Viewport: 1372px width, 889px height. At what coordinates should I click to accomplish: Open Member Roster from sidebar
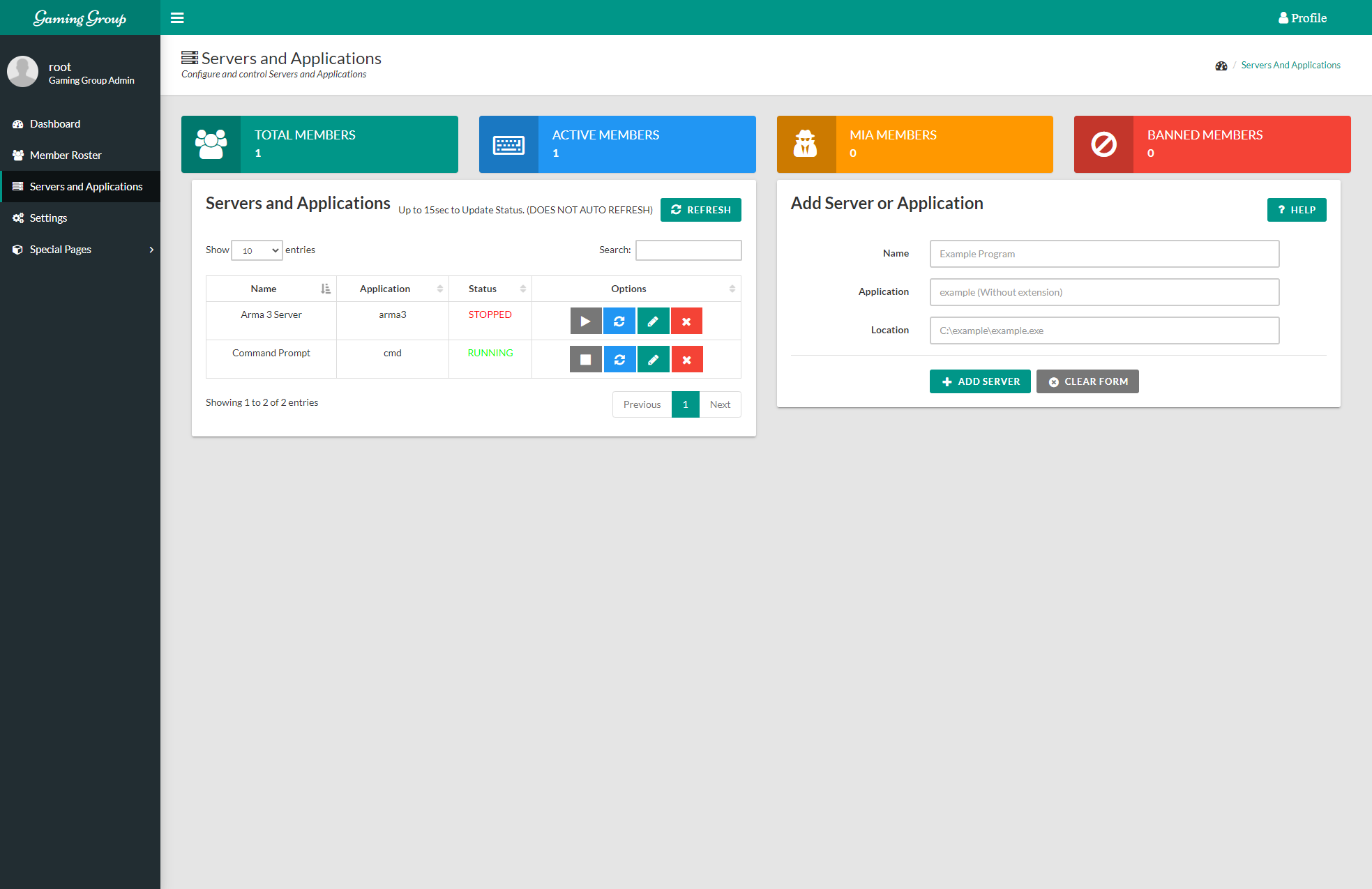pyautogui.click(x=66, y=155)
